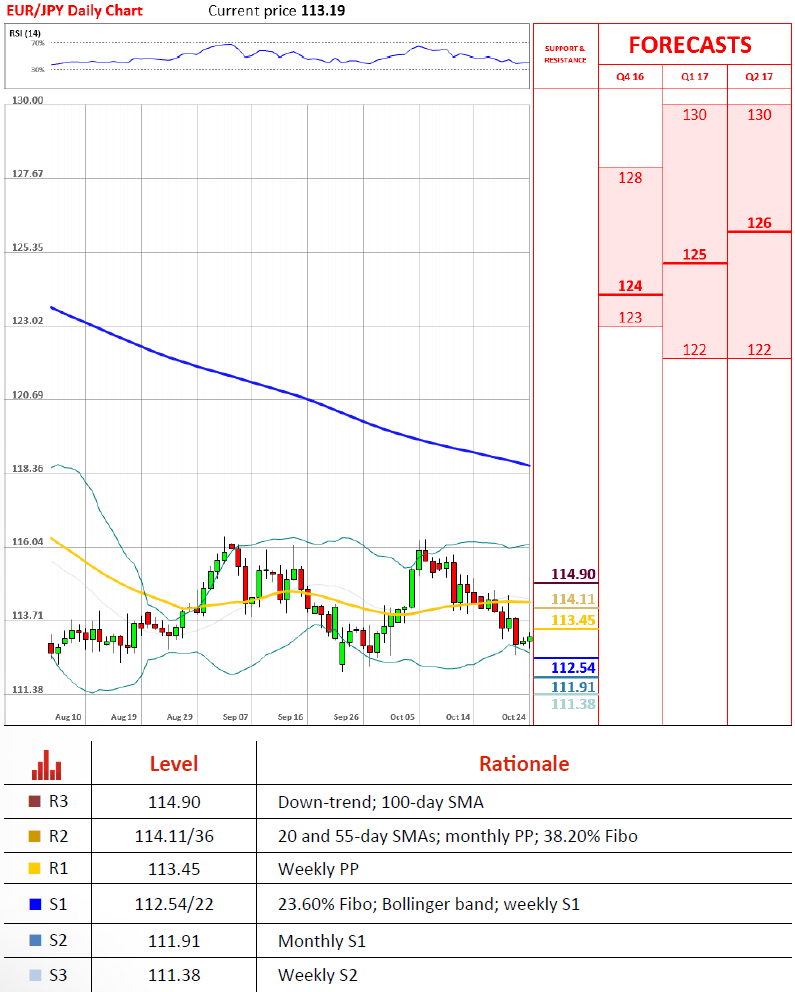Click the S1 row label
The width and height of the screenshot is (795, 992).
pos(58,904)
